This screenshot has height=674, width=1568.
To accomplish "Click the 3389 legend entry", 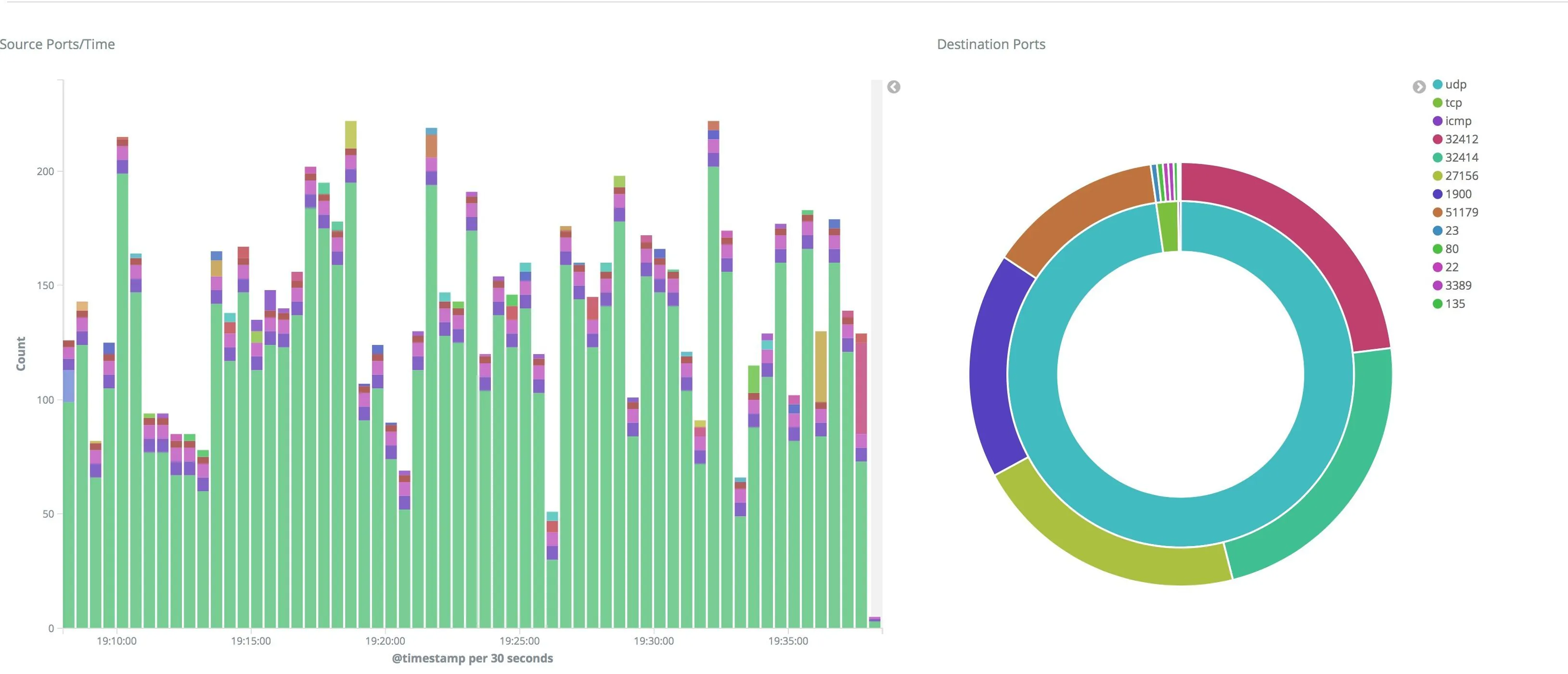I will pos(1452,285).
